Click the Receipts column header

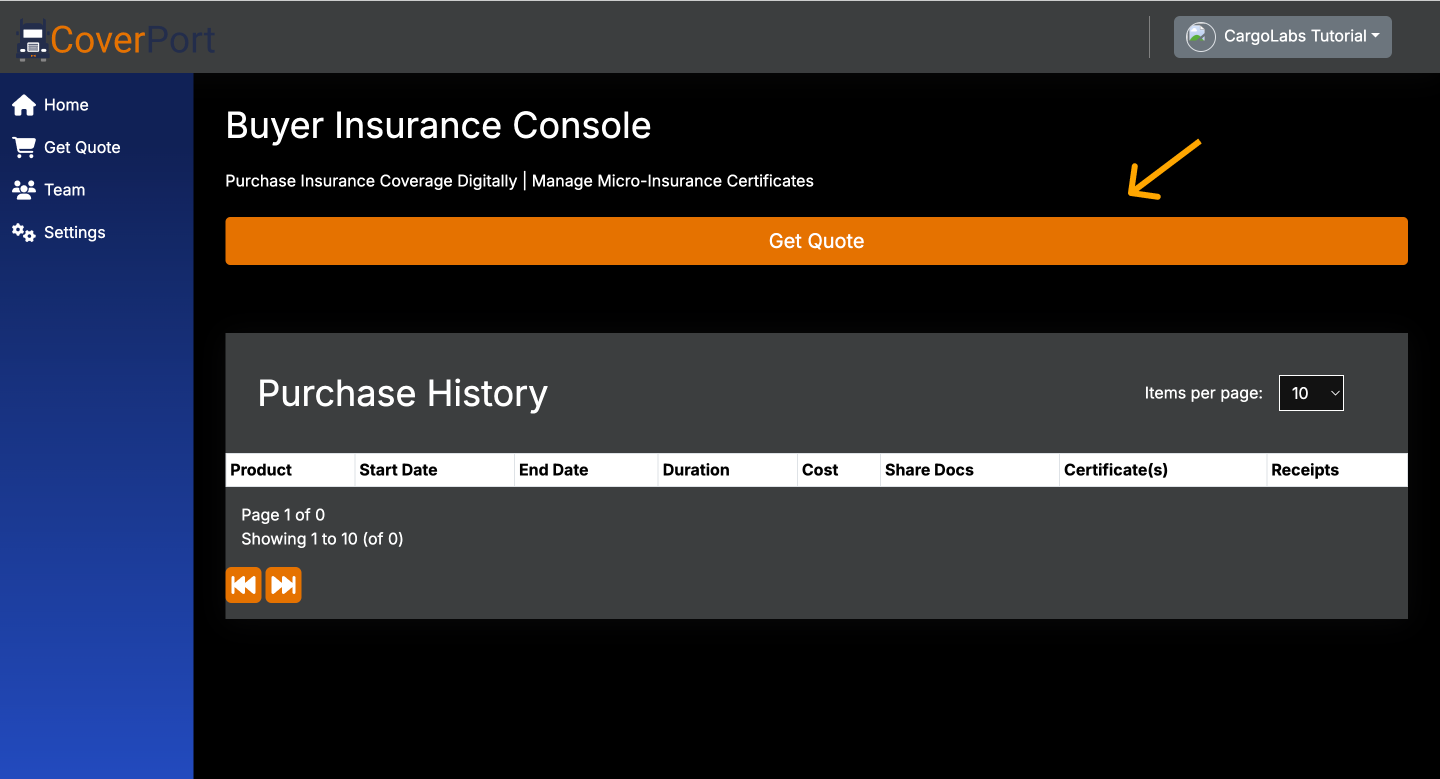pos(1304,470)
